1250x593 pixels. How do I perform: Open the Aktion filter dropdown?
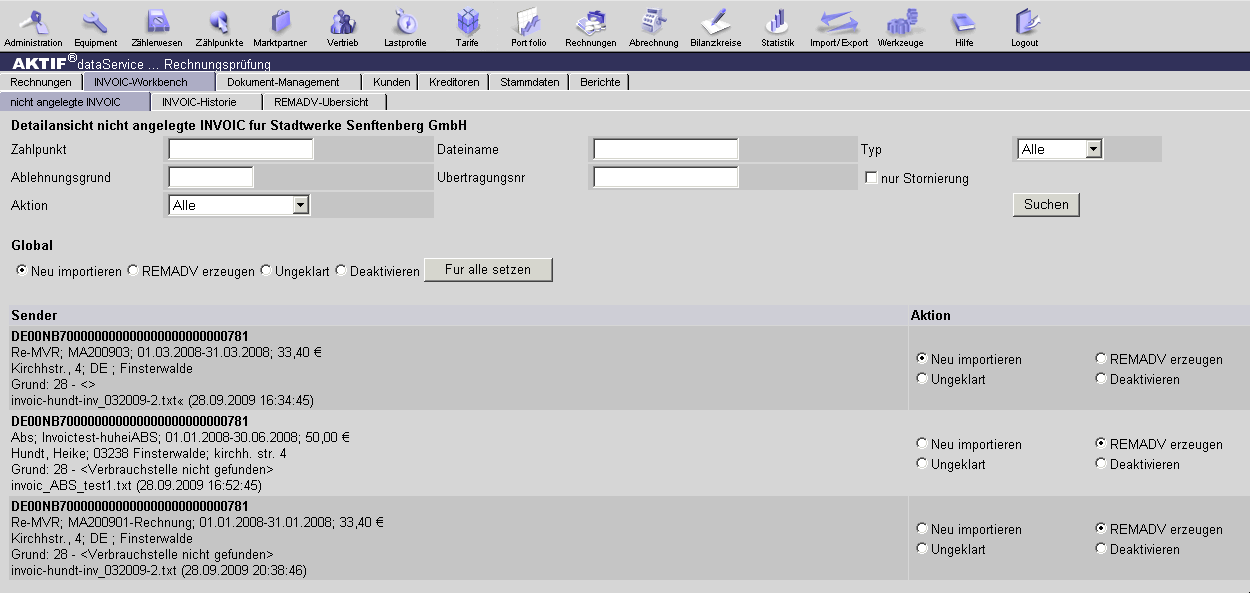tap(299, 205)
